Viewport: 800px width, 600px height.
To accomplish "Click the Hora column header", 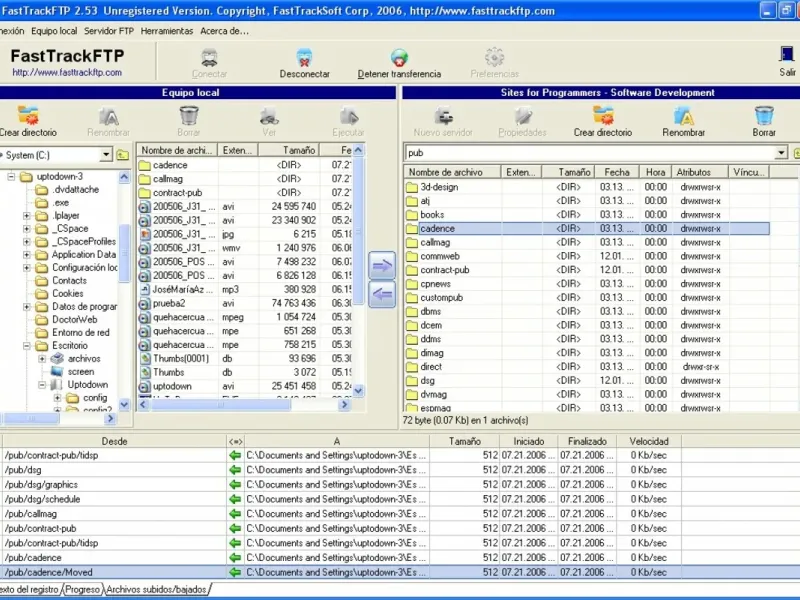I will 656,172.
